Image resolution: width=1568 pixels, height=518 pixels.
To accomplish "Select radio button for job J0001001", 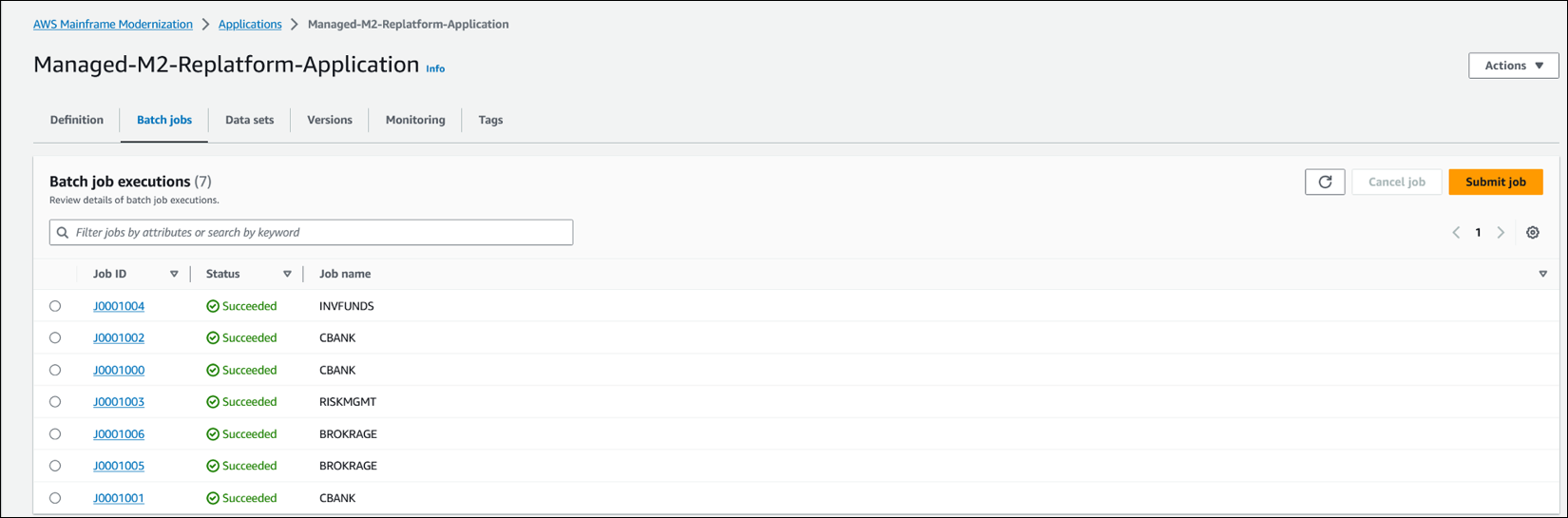I will click(x=55, y=498).
